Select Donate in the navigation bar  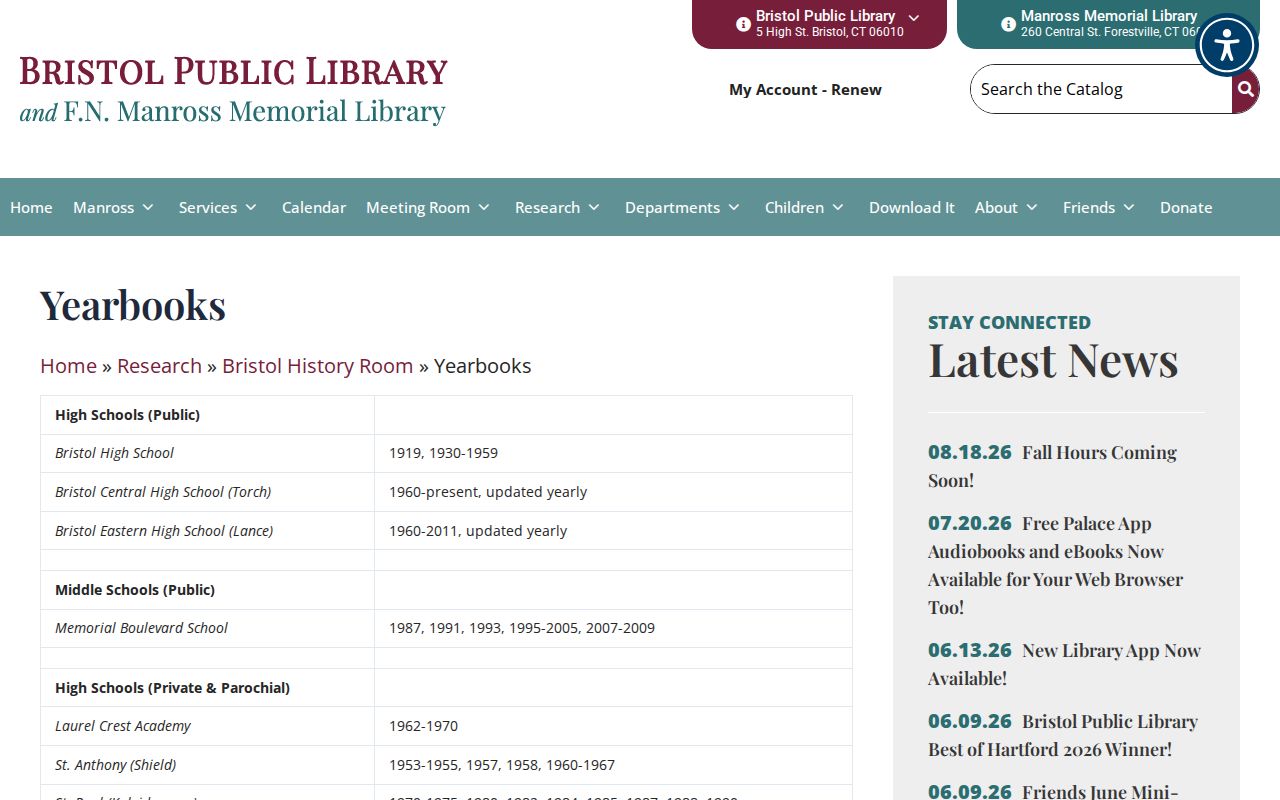pos(1186,207)
